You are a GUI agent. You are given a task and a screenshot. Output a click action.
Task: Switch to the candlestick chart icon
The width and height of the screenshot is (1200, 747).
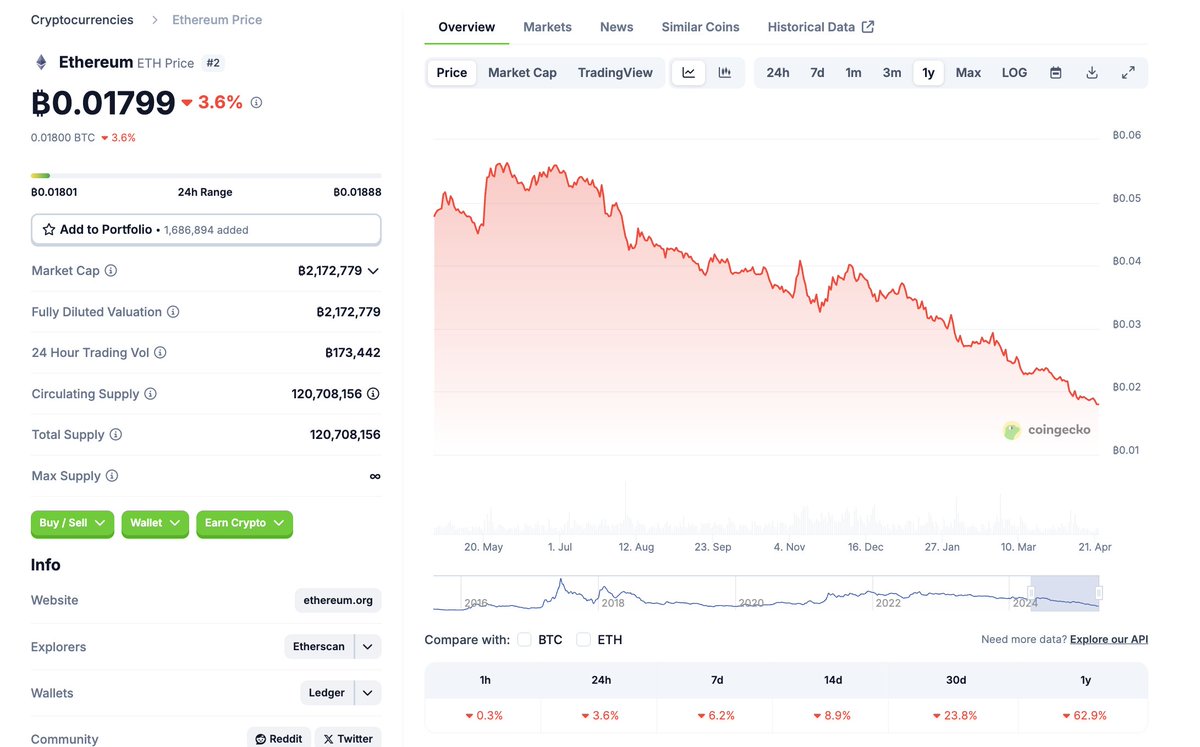click(x=725, y=73)
